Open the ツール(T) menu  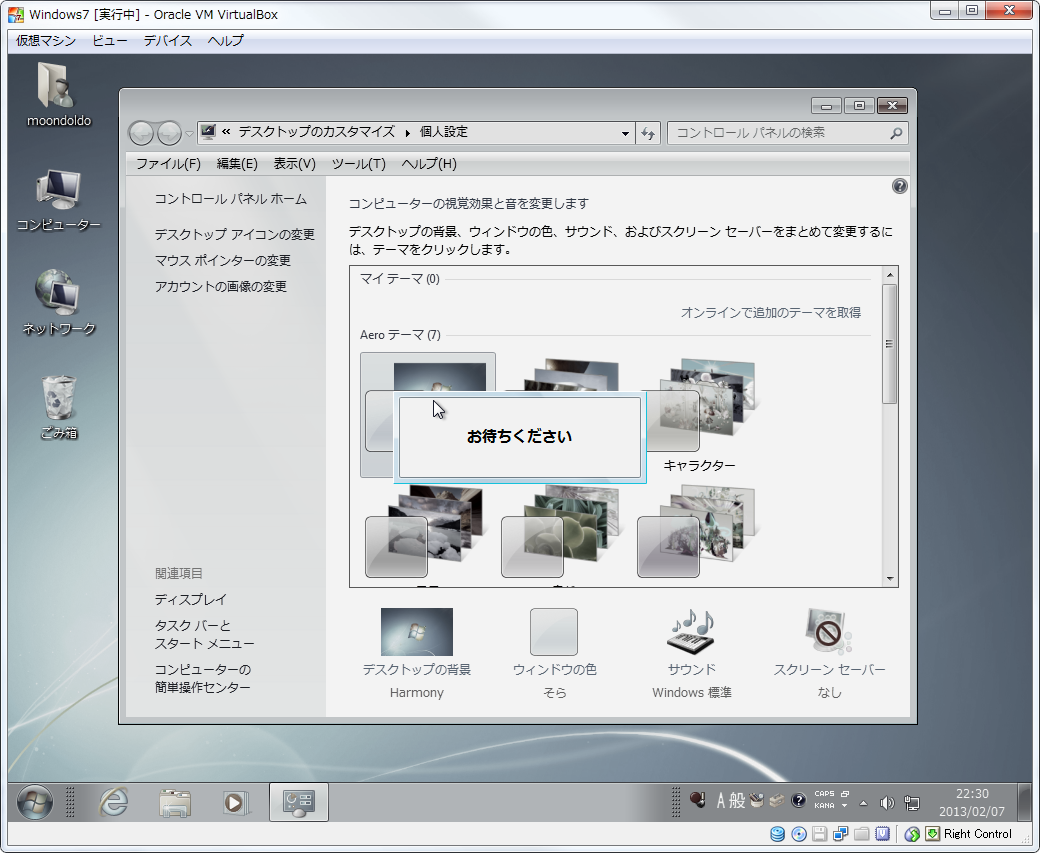[358, 164]
